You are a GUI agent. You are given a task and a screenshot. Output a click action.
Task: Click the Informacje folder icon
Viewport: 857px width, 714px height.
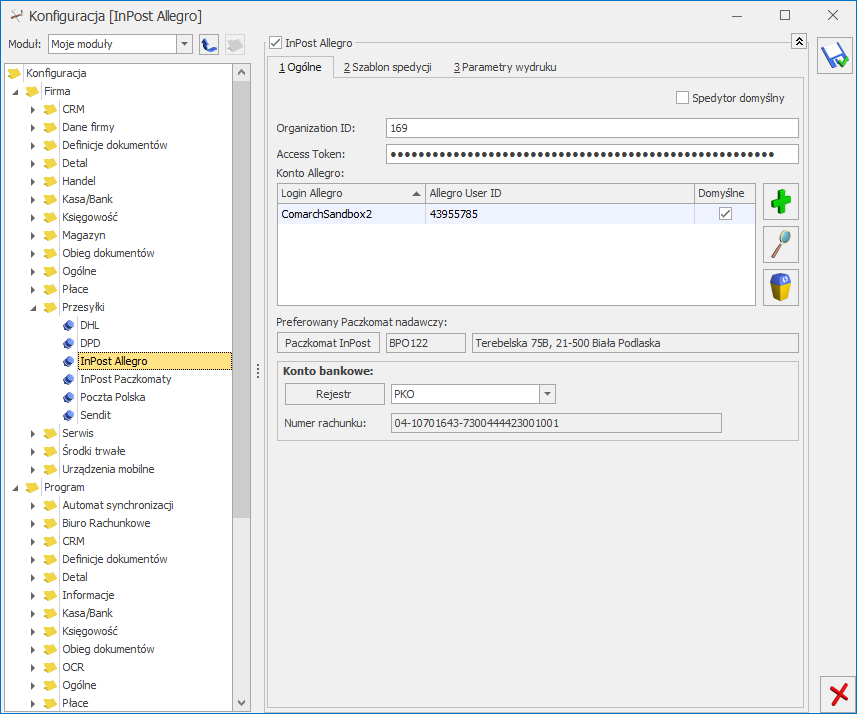[50, 595]
